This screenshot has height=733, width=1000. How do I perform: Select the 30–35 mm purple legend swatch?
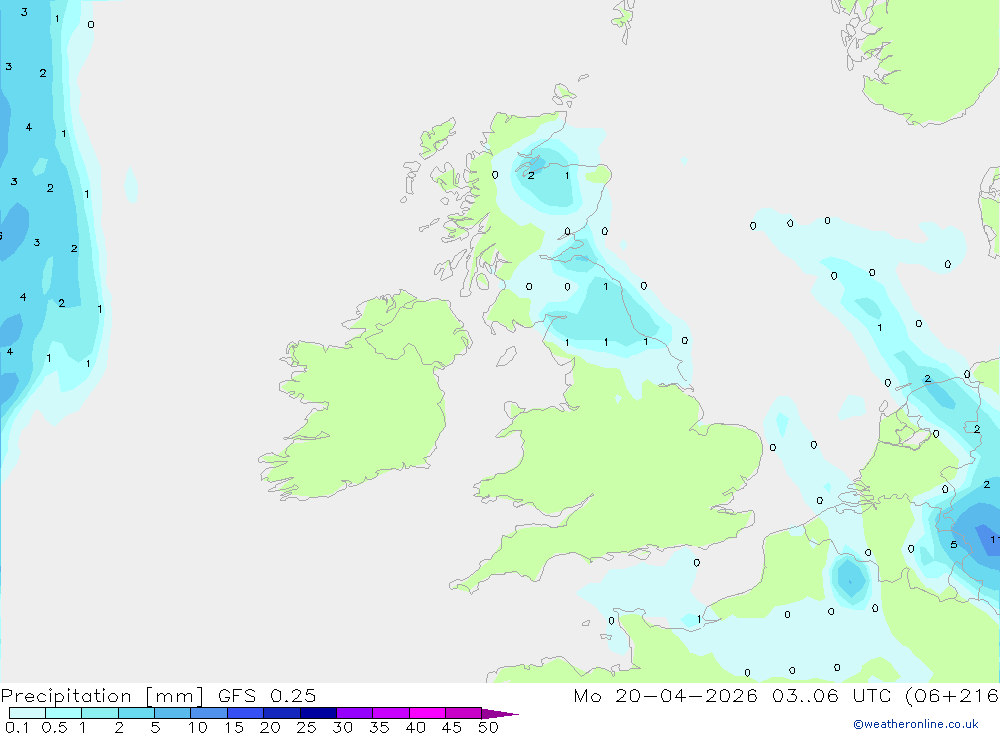(x=355, y=713)
